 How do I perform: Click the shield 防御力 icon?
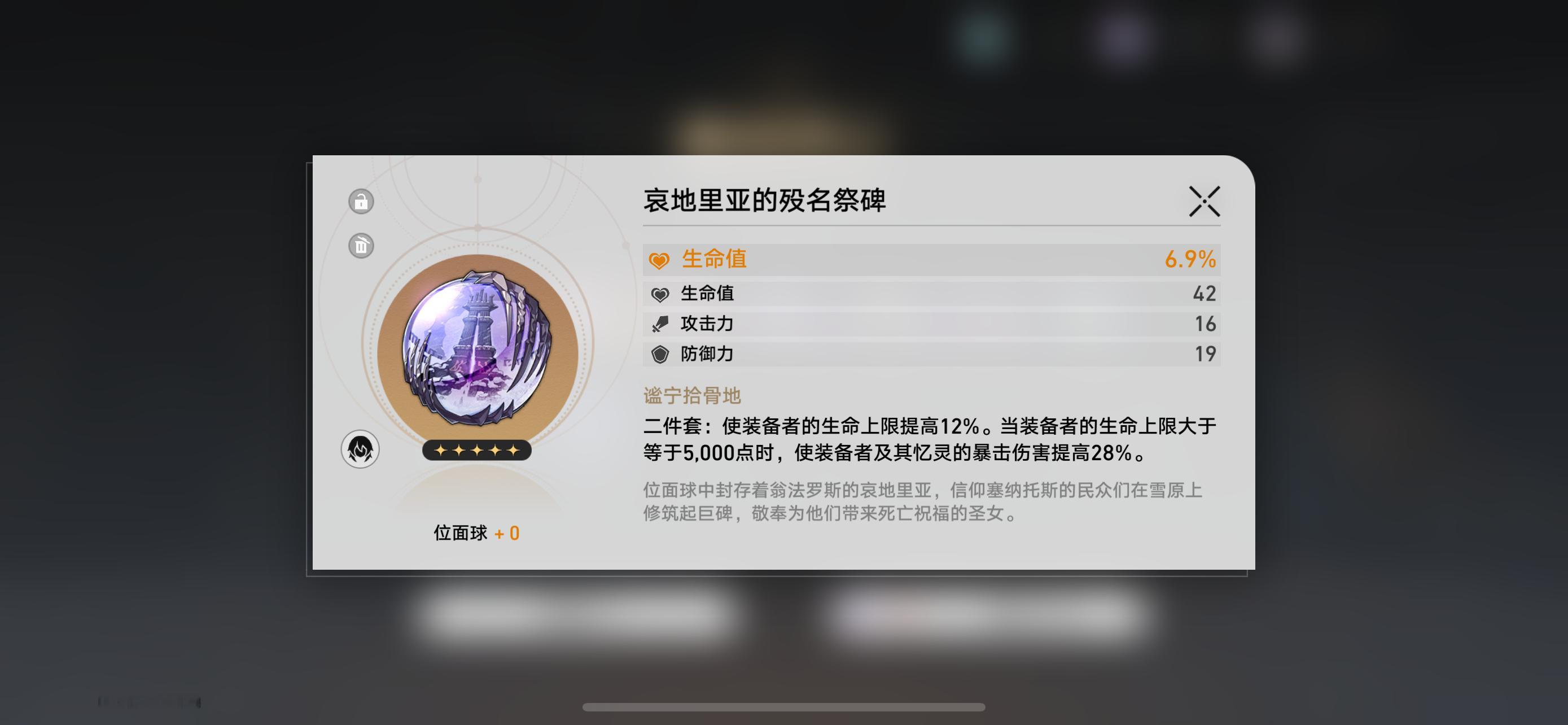pos(660,354)
